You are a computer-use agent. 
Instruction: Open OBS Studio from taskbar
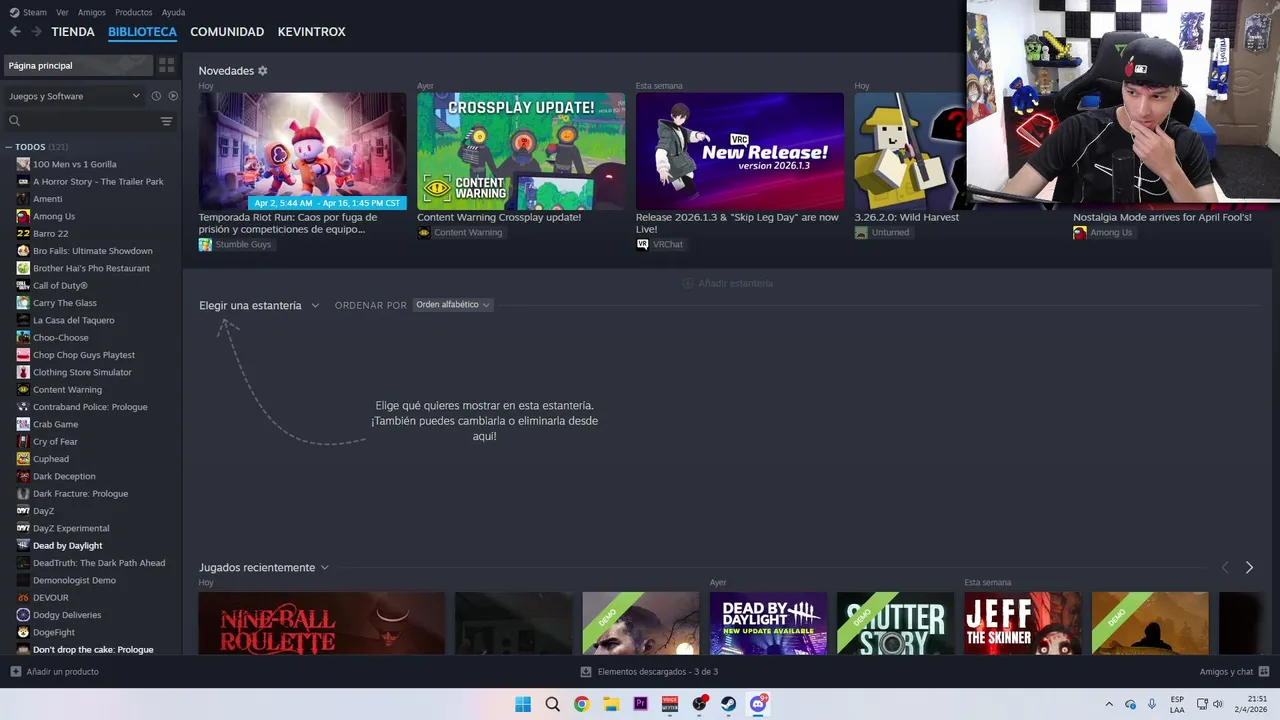click(x=699, y=704)
